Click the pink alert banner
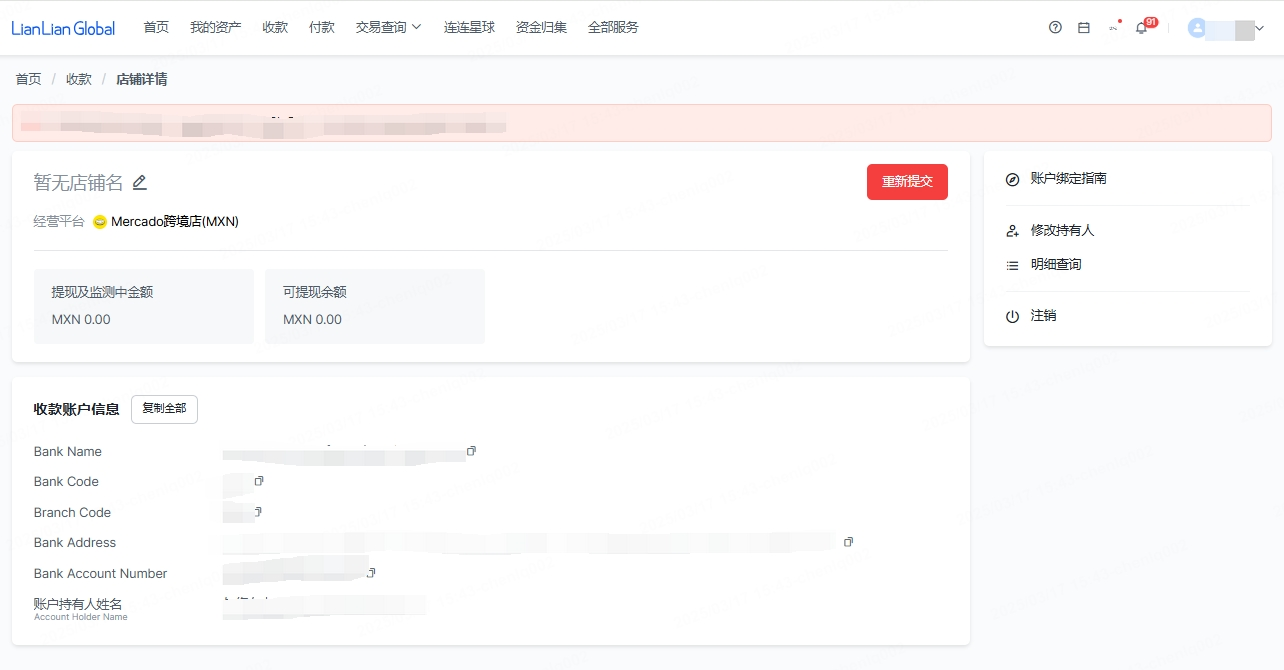The image size is (1284, 670). (641, 122)
